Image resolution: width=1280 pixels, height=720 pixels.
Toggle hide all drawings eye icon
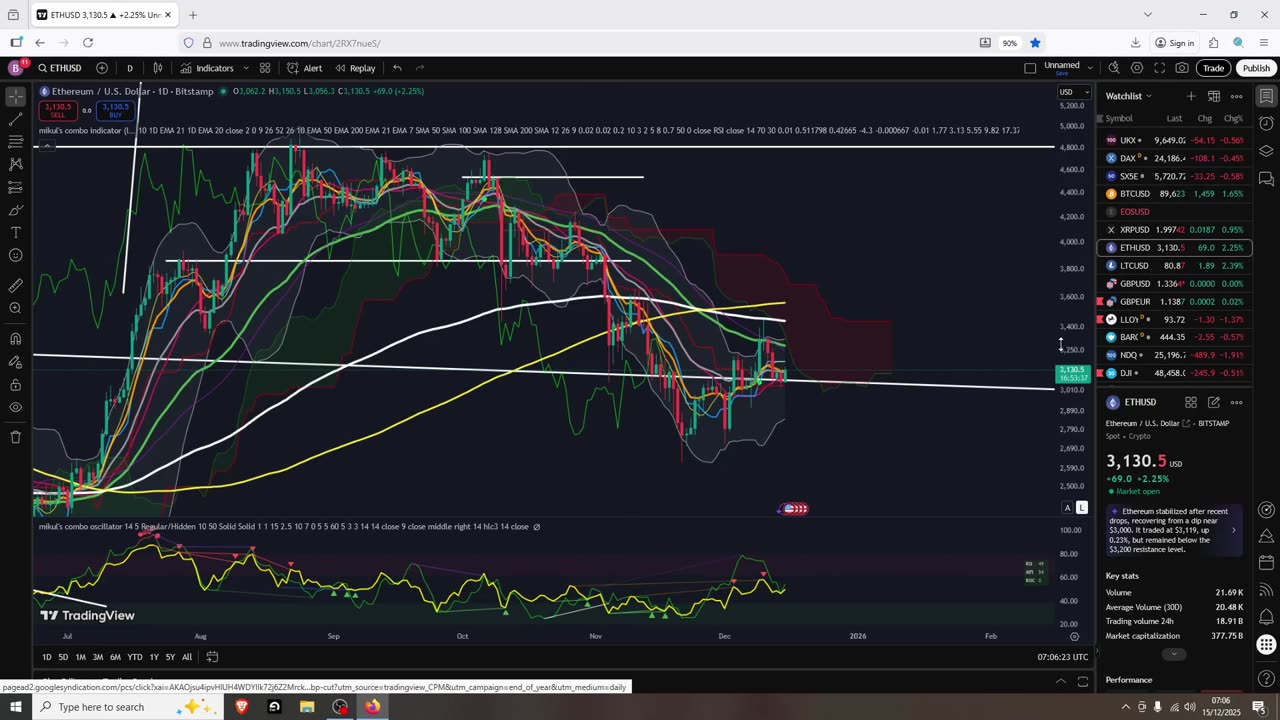(15, 407)
